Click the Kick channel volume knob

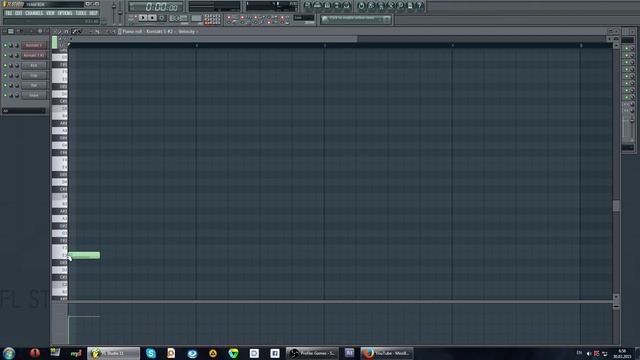[17, 65]
